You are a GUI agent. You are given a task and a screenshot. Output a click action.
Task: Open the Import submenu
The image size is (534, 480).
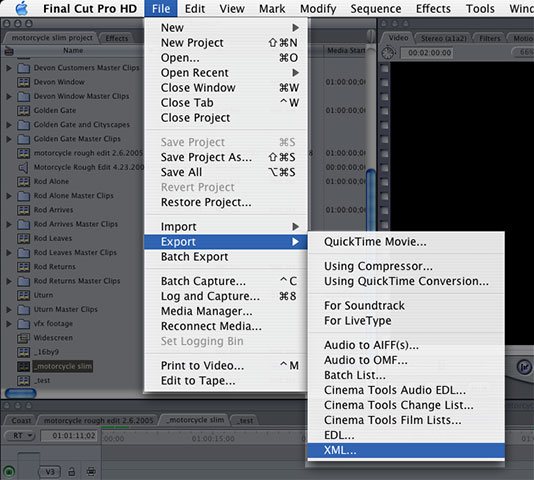pyautogui.click(x=225, y=227)
